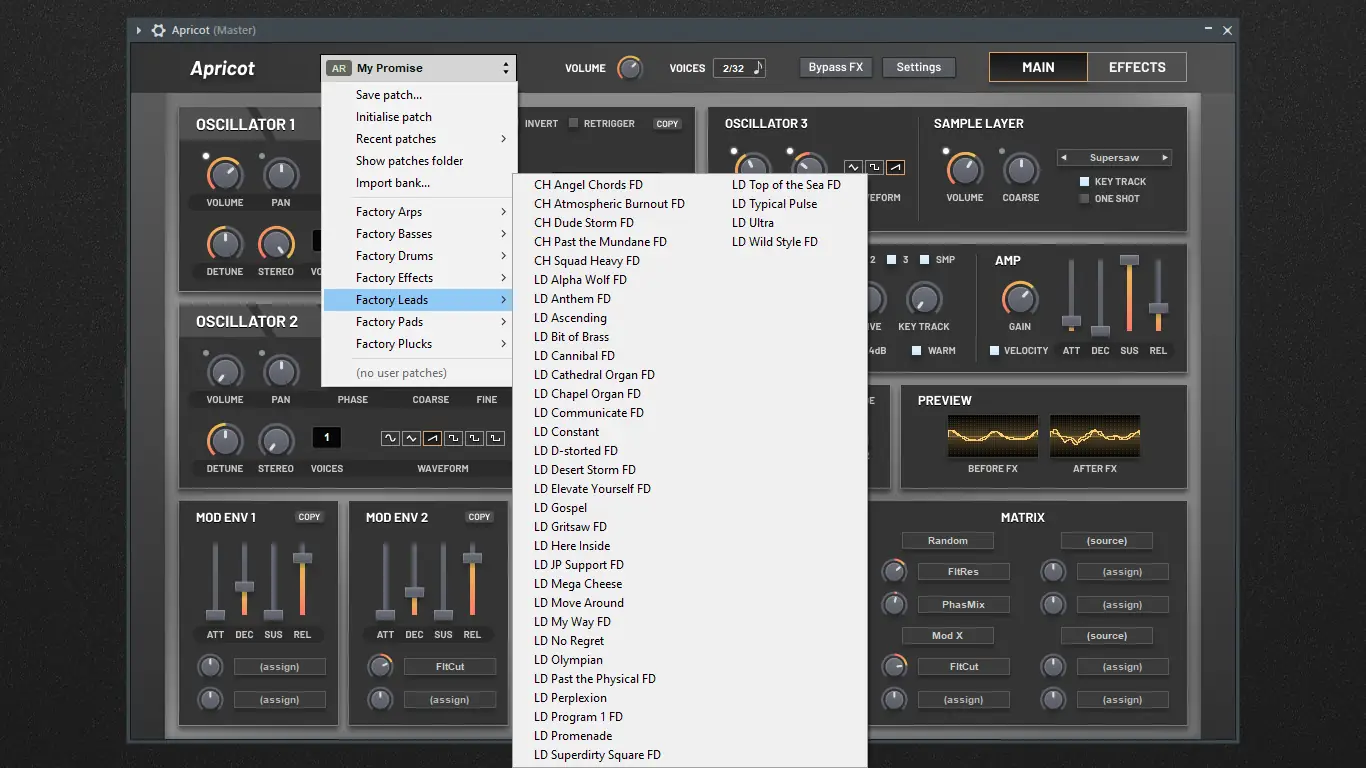Viewport: 1366px width, 768px height.
Task: Go to the previous sample before Supersaw
Action: pyautogui.click(x=1064, y=158)
